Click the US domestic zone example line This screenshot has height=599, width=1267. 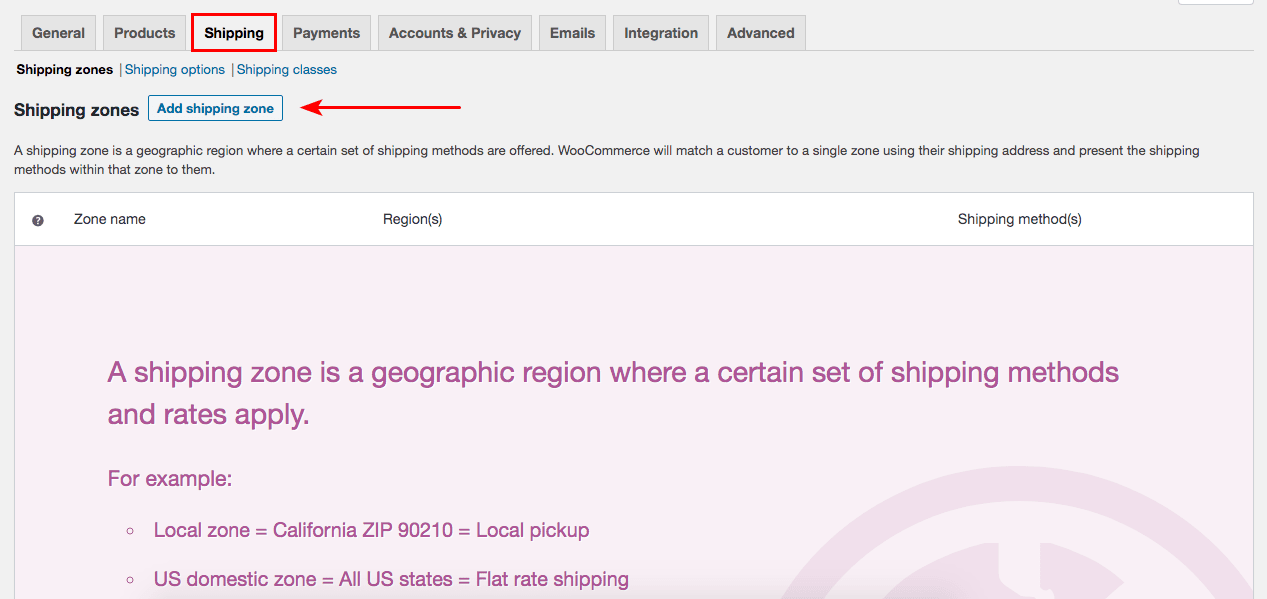pyautogui.click(x=391, y=579)
